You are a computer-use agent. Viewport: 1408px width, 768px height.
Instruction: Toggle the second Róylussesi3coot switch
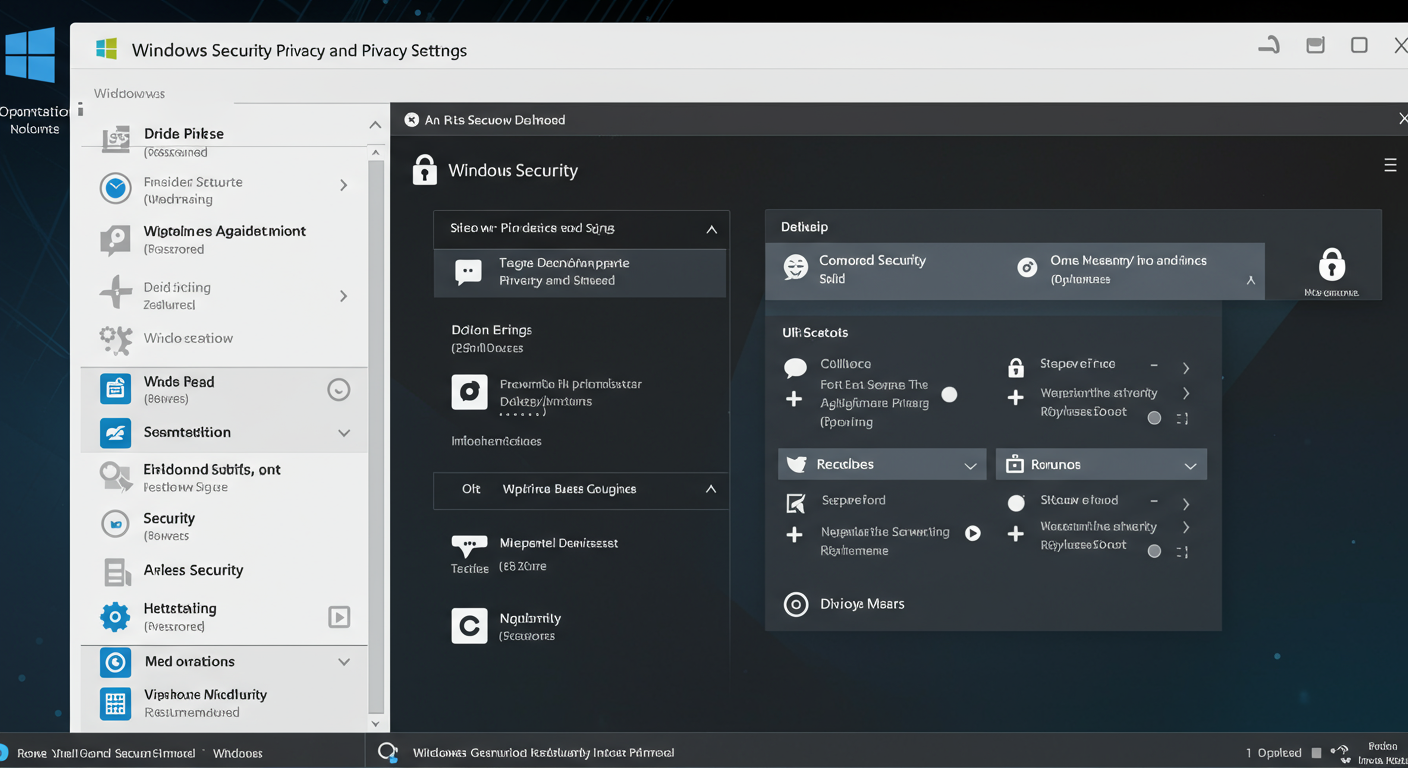1155,551
